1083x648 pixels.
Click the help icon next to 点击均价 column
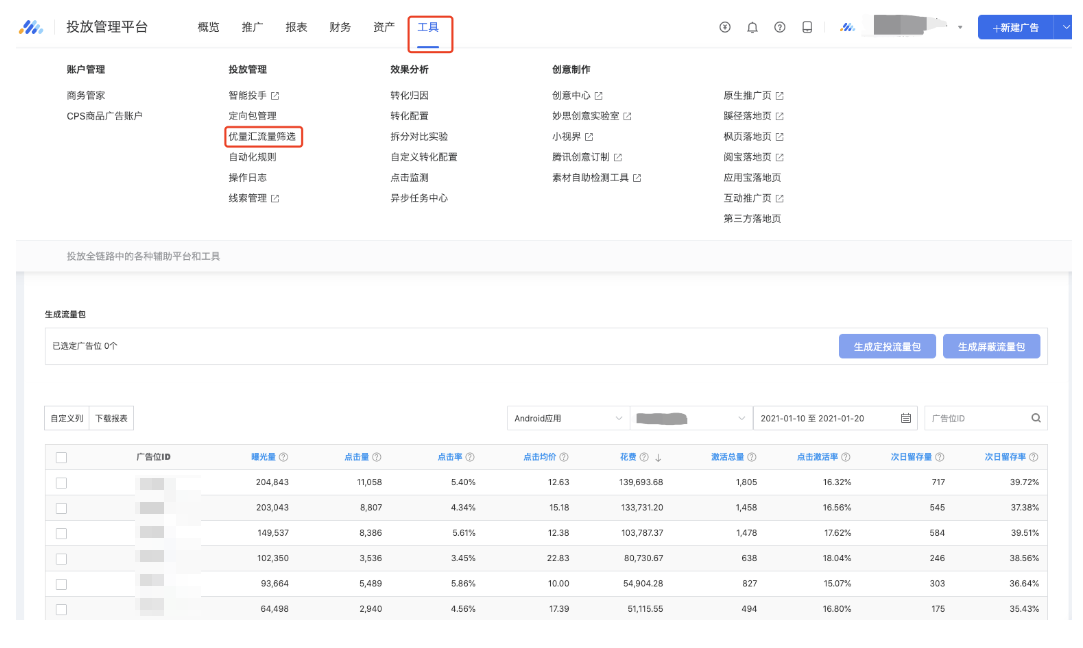[564, 457]
